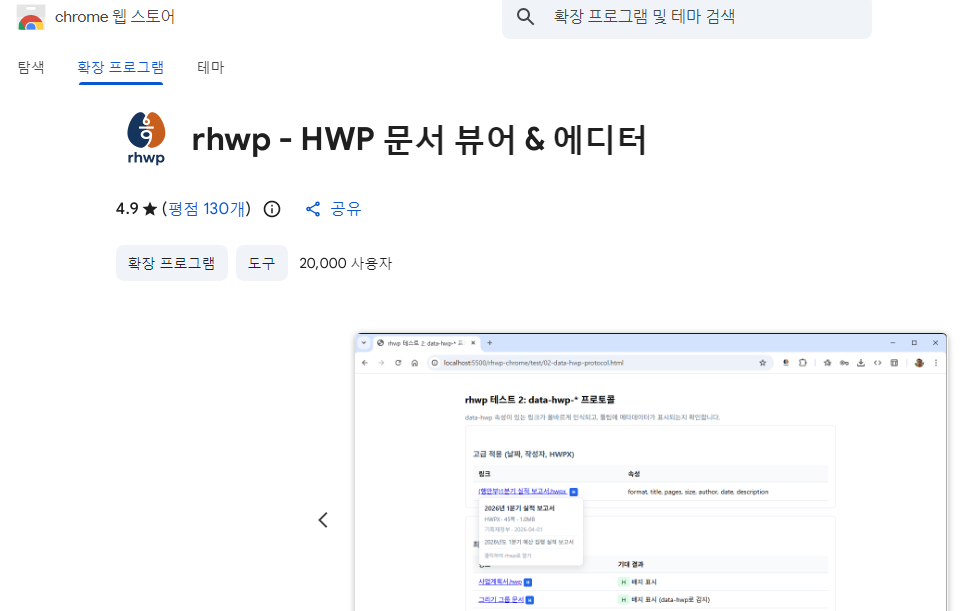Open the 1분기 실적 보고서.hwpx link
Viewport: 964px width, 611px height.
[x=523, y=492]
